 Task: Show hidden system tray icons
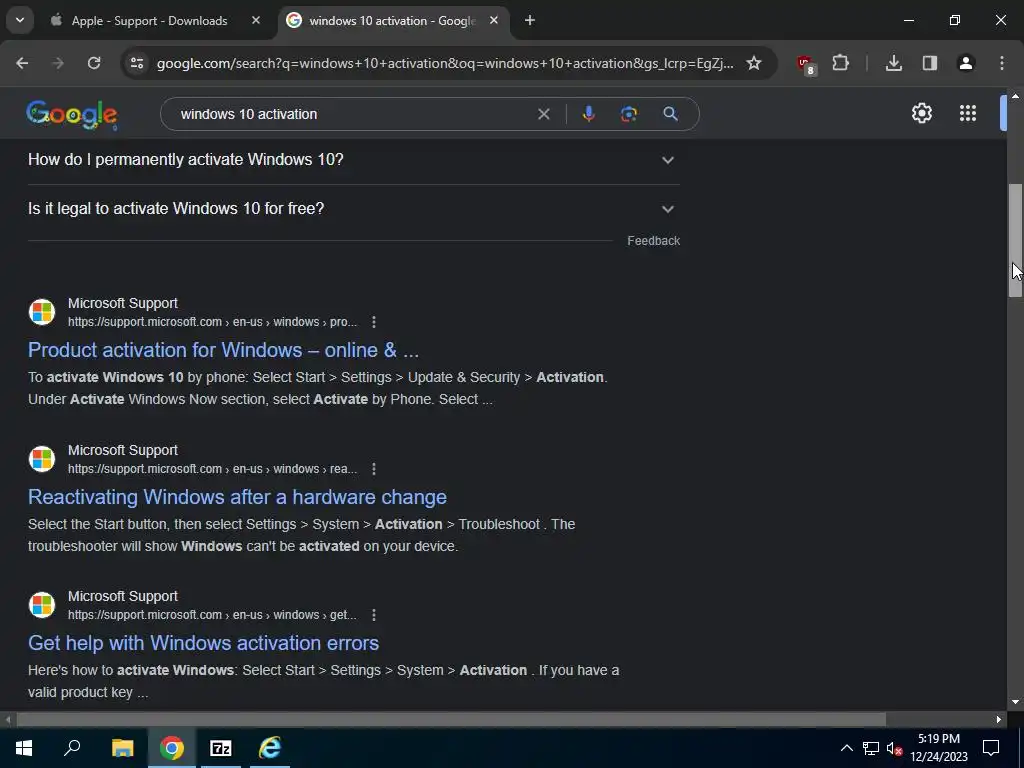(x=846, y=748)
